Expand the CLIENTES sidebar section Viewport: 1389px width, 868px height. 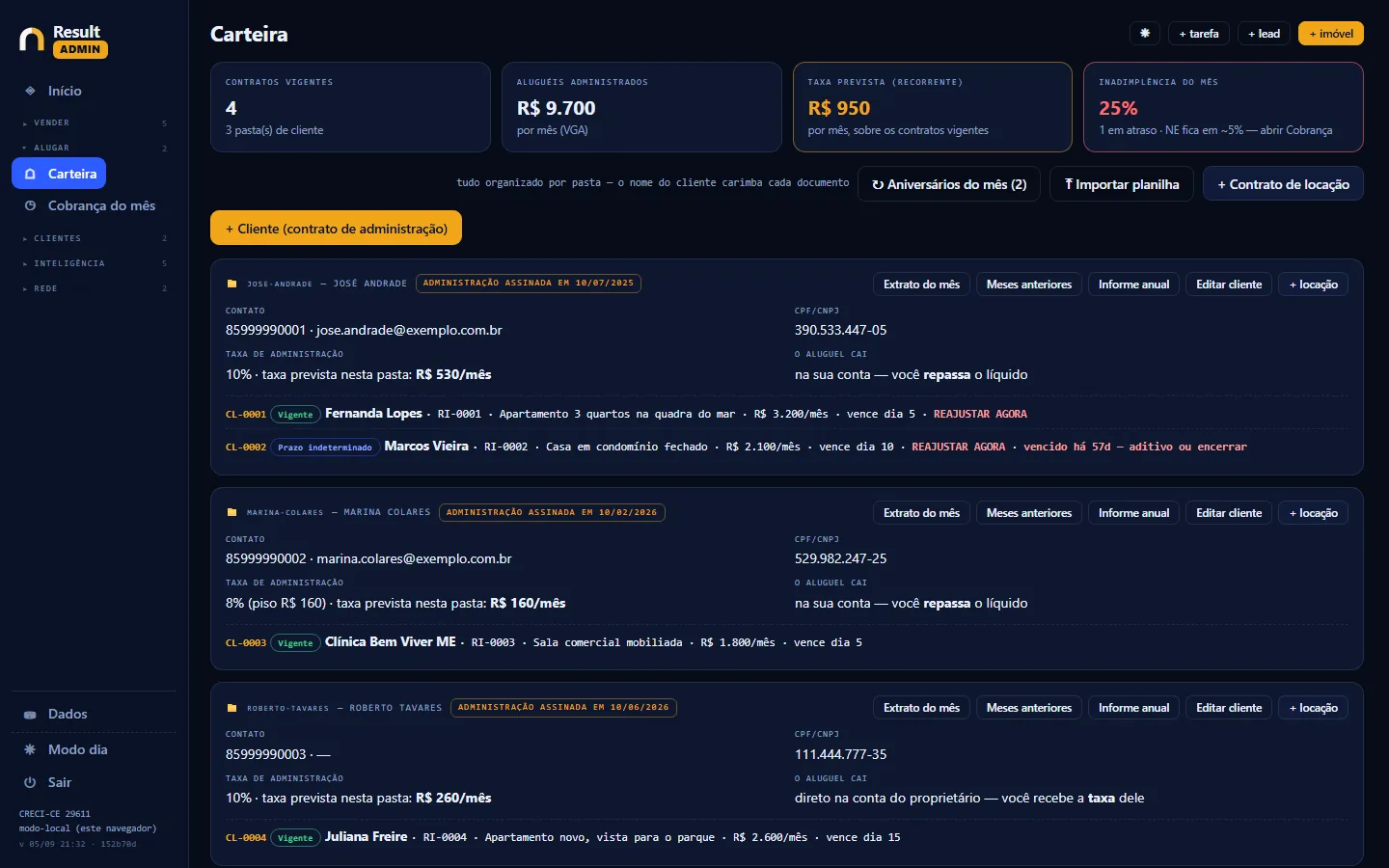pos(94,238)
